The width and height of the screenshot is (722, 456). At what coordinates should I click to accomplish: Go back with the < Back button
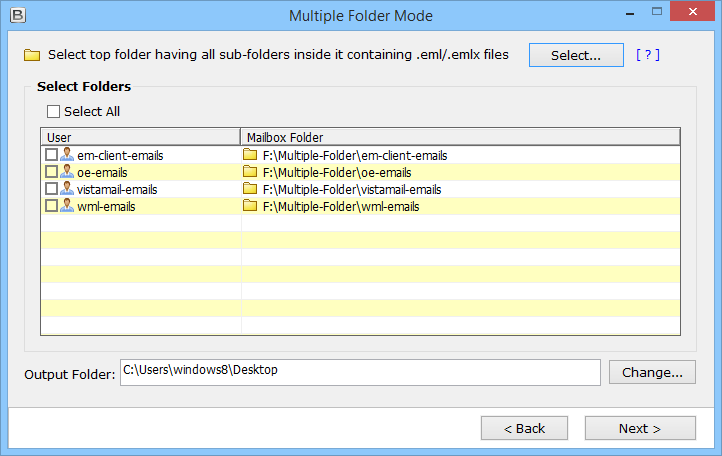tap(524, 428)
